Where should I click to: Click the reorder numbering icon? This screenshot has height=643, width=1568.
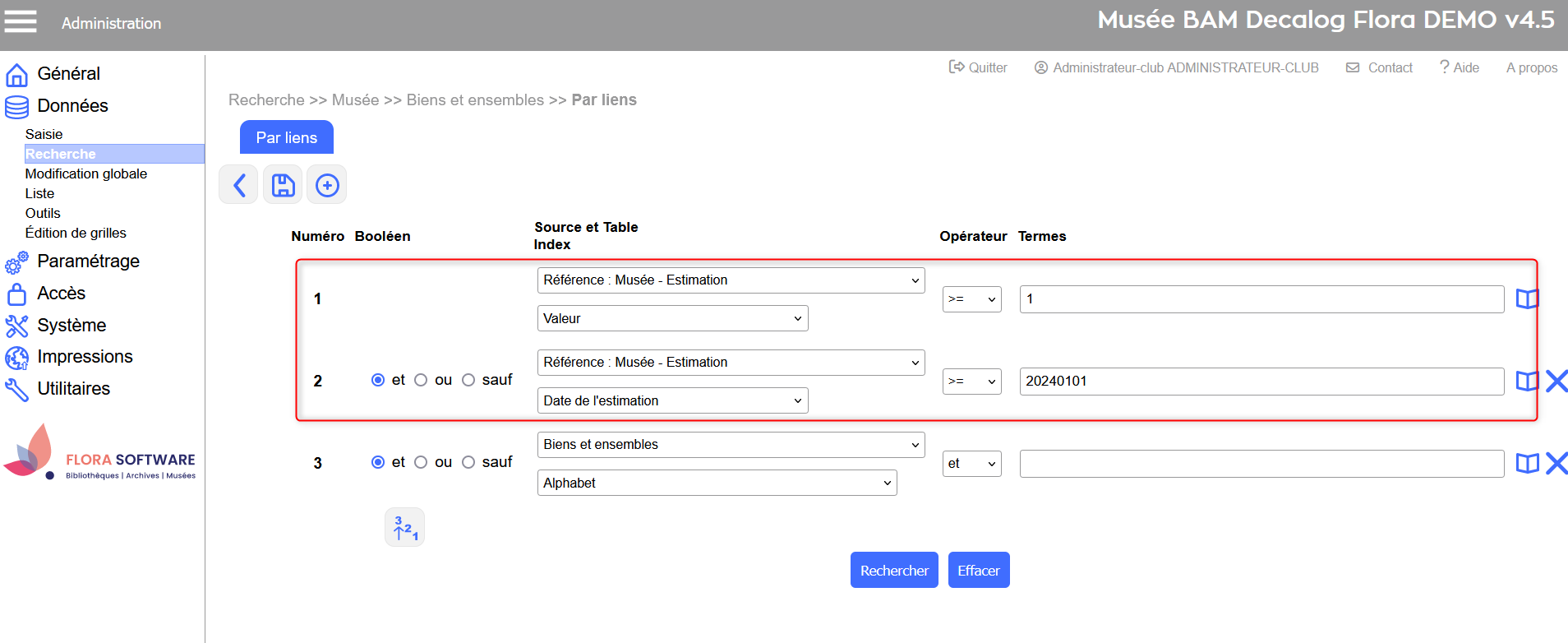[404, 527]
